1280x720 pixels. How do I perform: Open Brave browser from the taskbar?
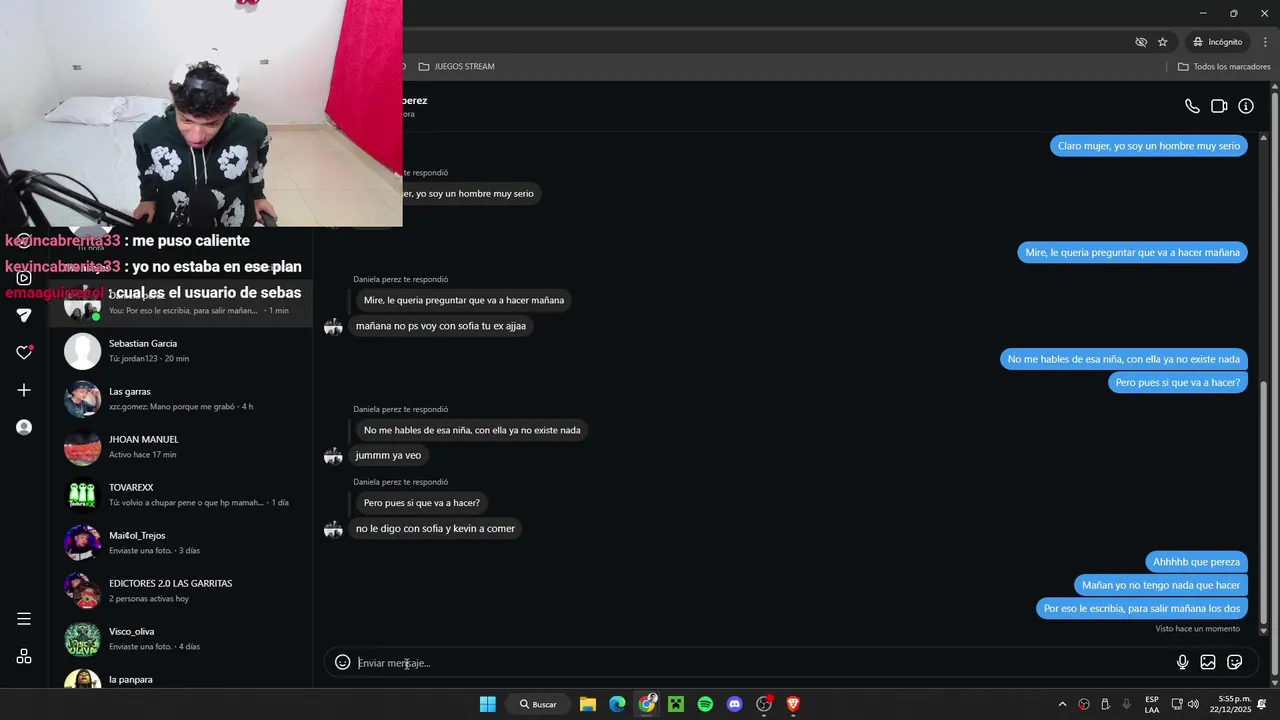[x=793, y=704]
